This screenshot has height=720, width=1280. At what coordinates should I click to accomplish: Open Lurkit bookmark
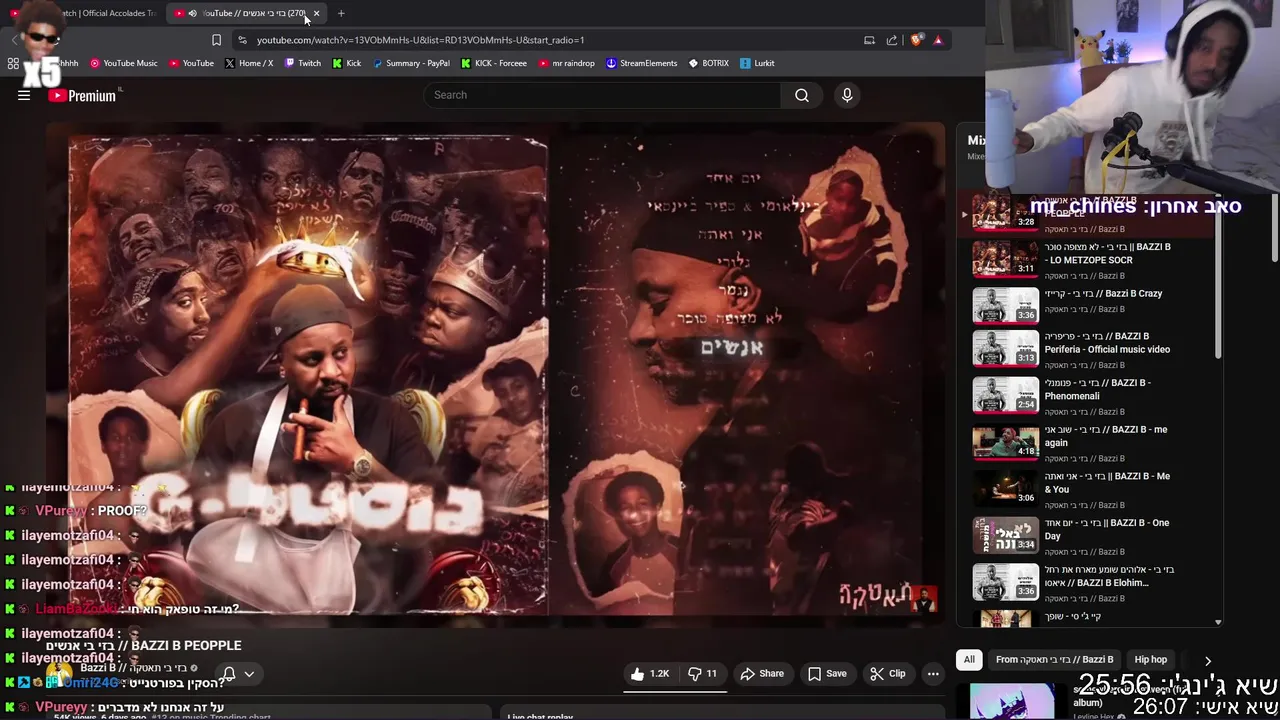pyautogui.click(x=757, y=63)
